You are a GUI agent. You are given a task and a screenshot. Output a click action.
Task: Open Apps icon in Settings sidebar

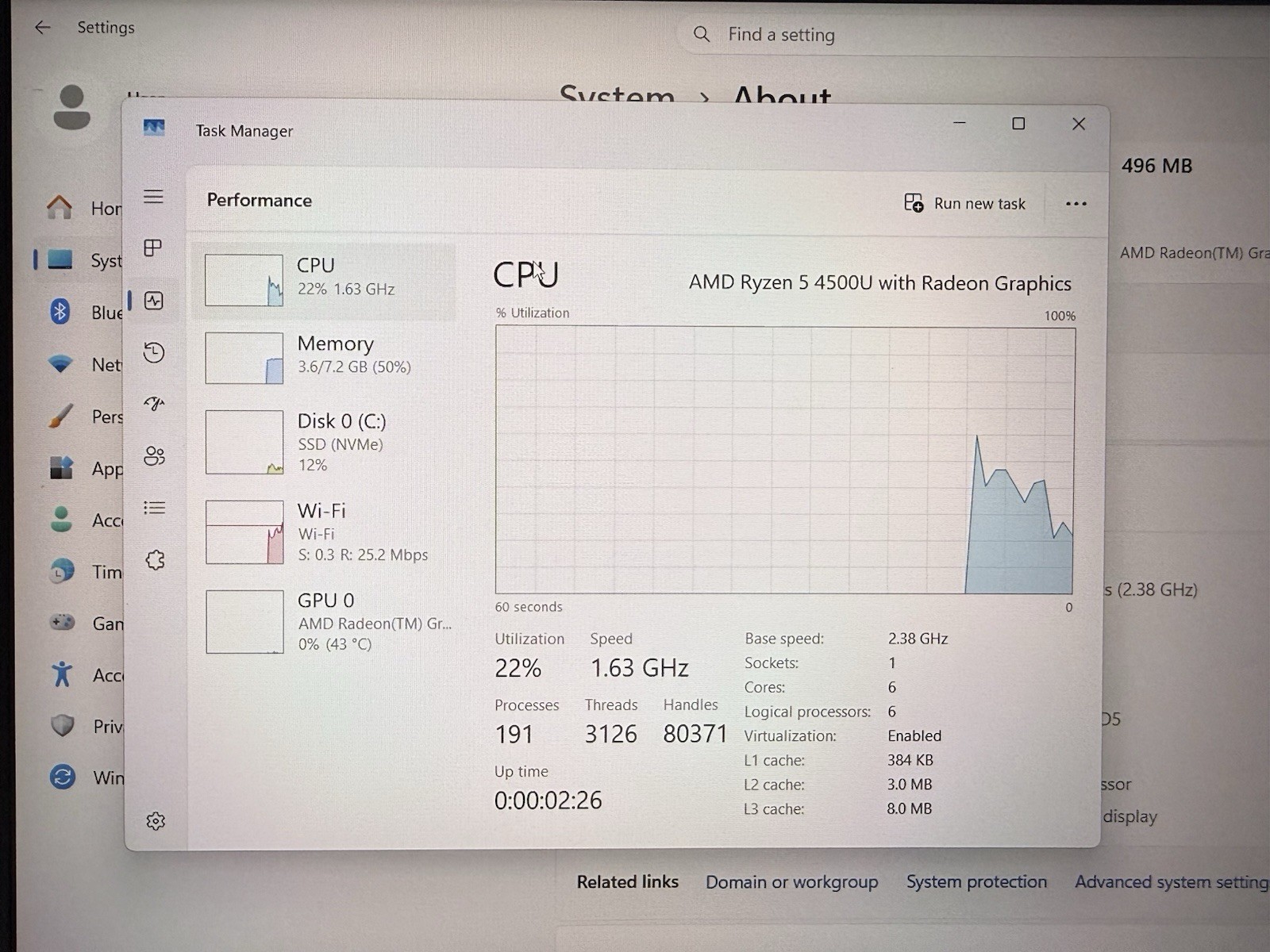click(61, 468)
